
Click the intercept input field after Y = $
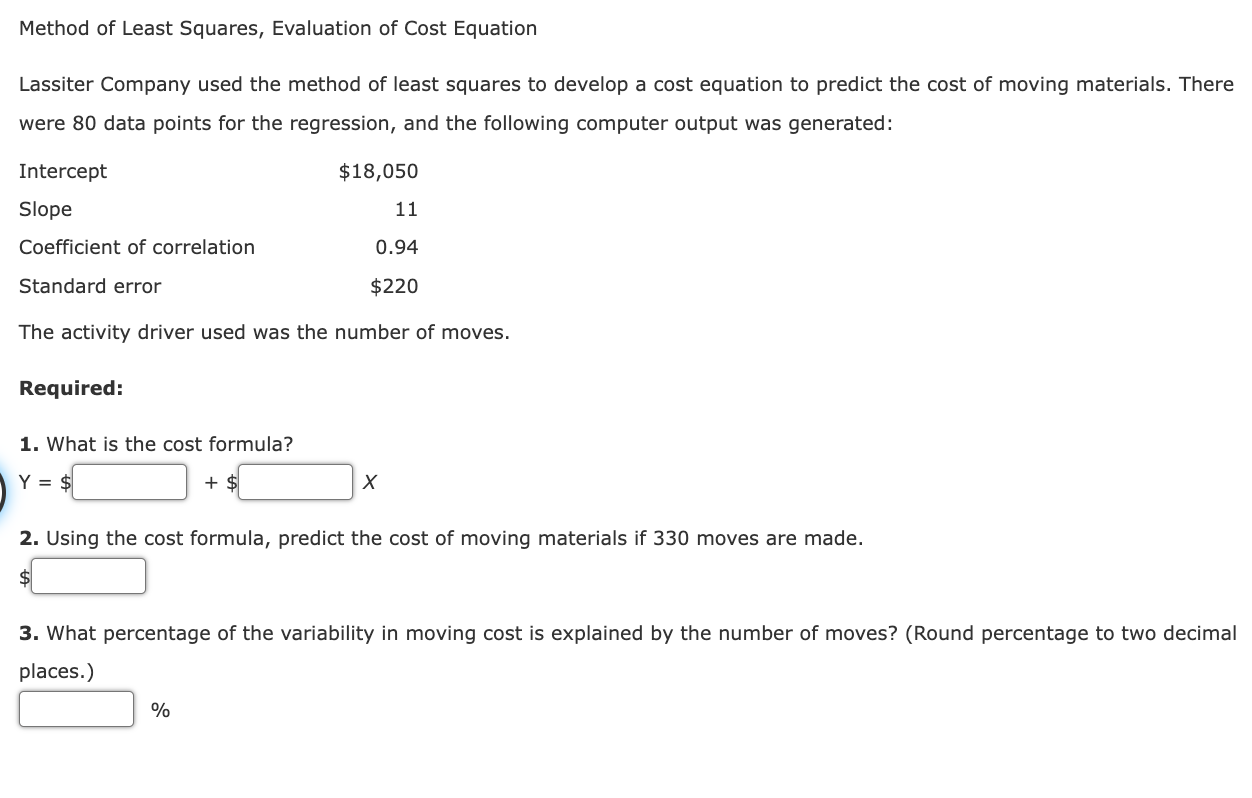click(x=129, y=481)
